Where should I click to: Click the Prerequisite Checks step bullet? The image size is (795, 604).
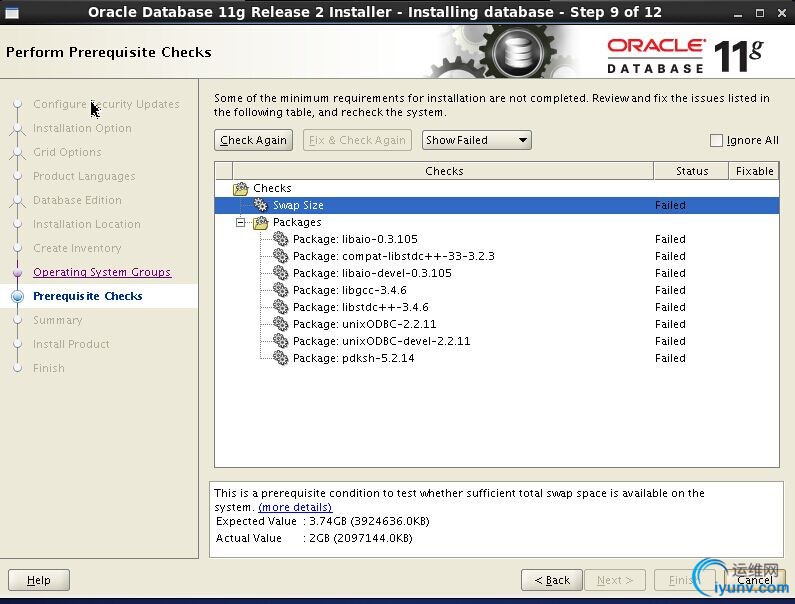[x=17, y=296]
